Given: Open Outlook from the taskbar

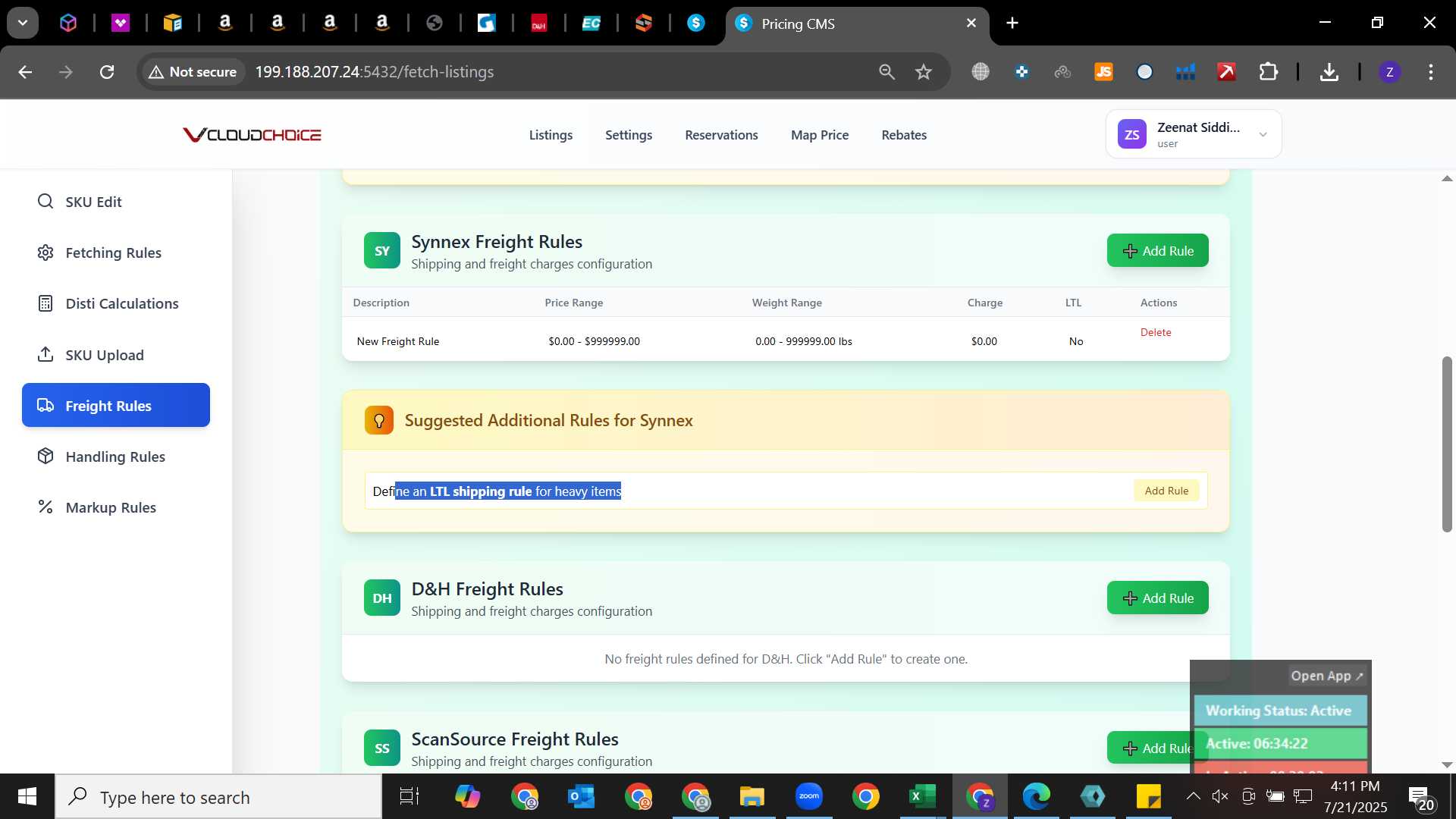Looking at the screenshot, I should coord(581,797).
